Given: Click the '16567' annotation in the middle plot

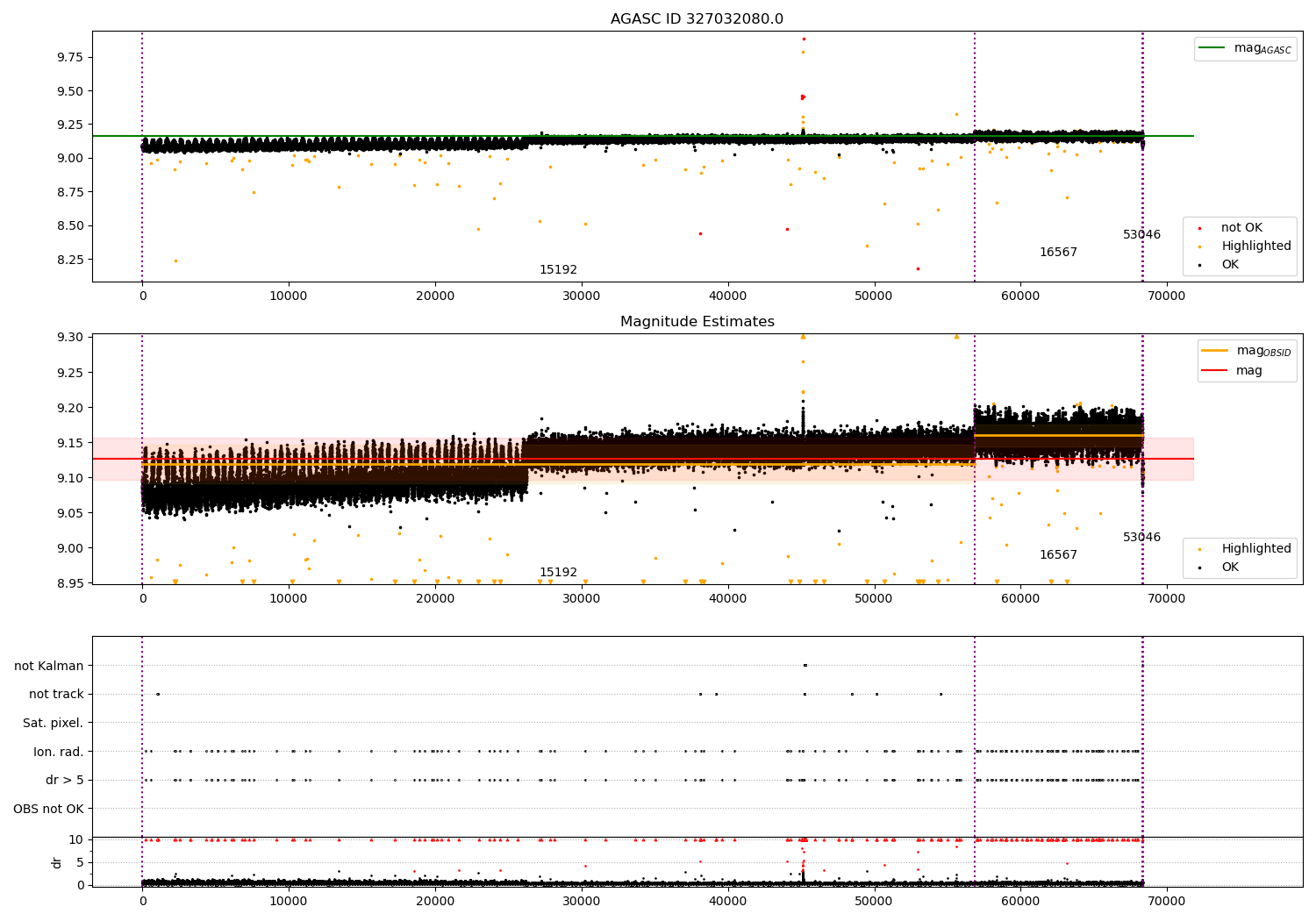Looking at the screenshot, I should pos(1058,555).
